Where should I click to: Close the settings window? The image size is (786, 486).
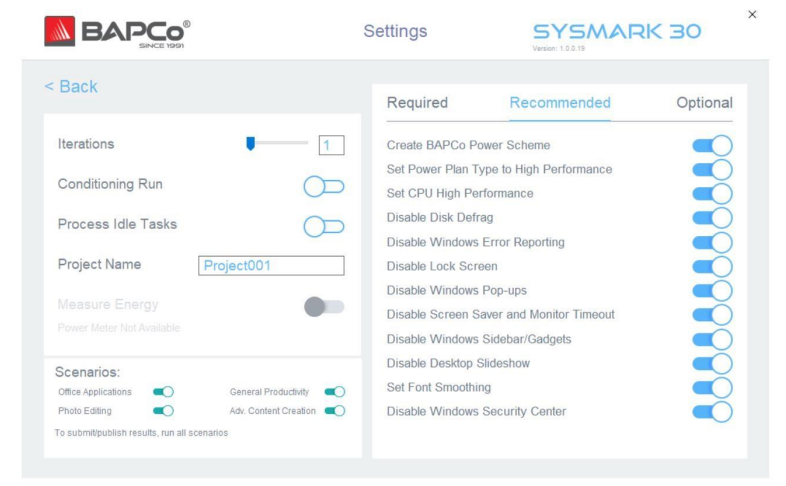(x=752, y=13)
